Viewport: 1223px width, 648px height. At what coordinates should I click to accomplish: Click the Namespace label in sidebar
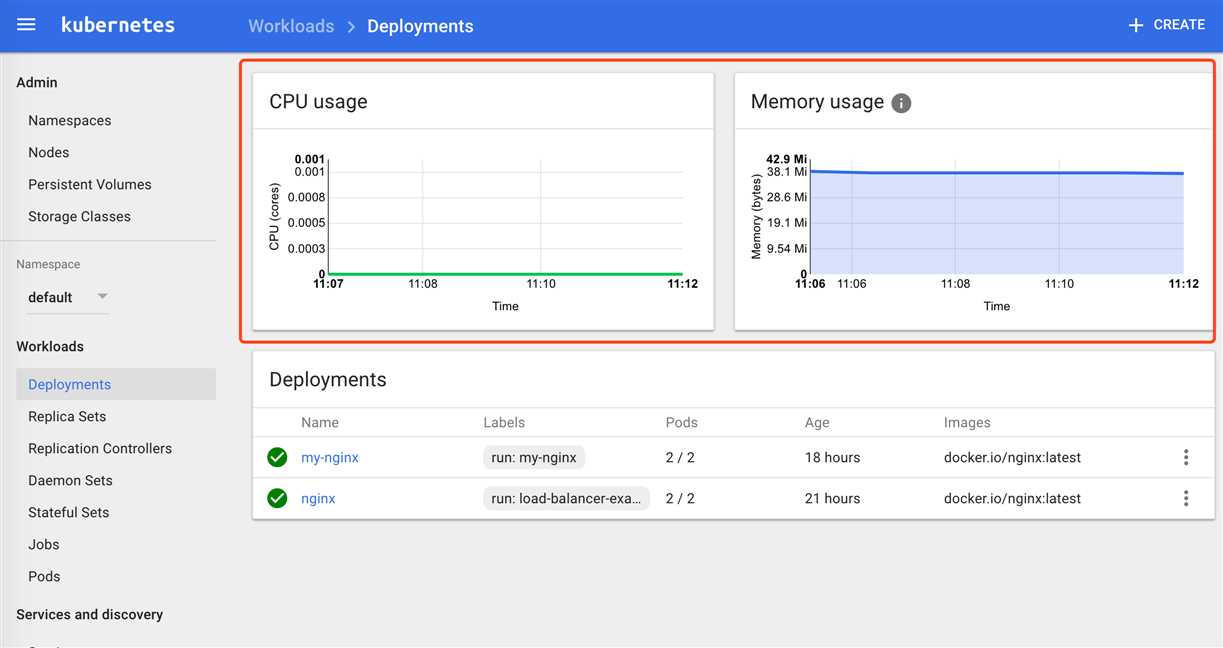48,264
